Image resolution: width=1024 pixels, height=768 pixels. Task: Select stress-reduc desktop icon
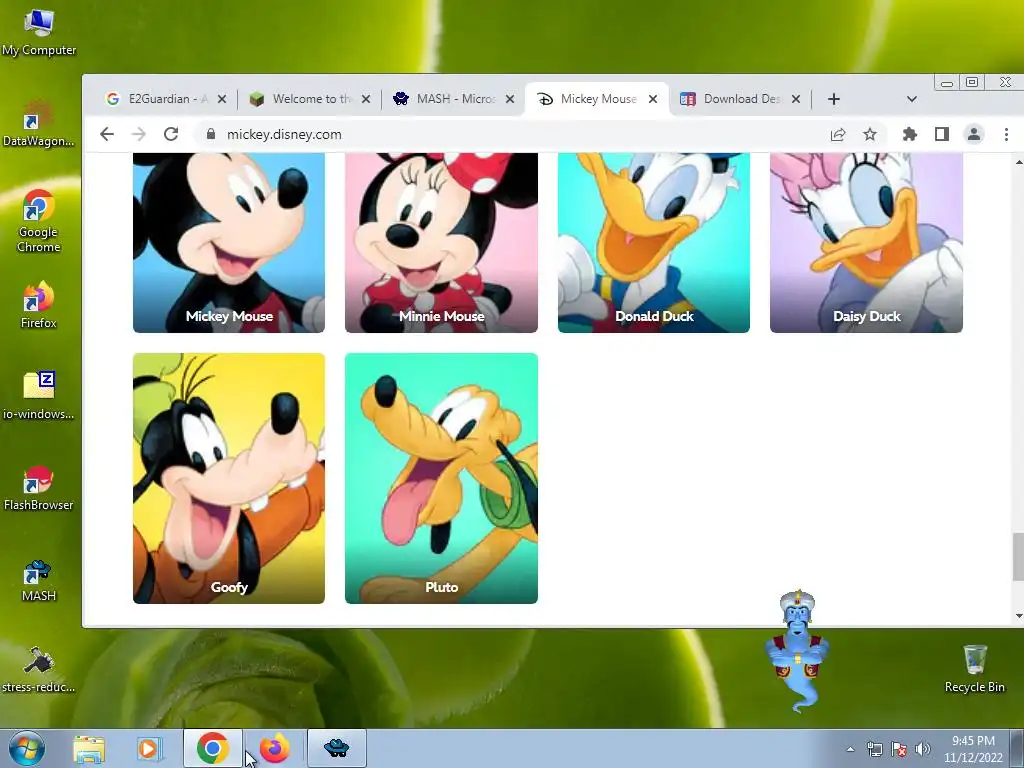pos(39,669)
